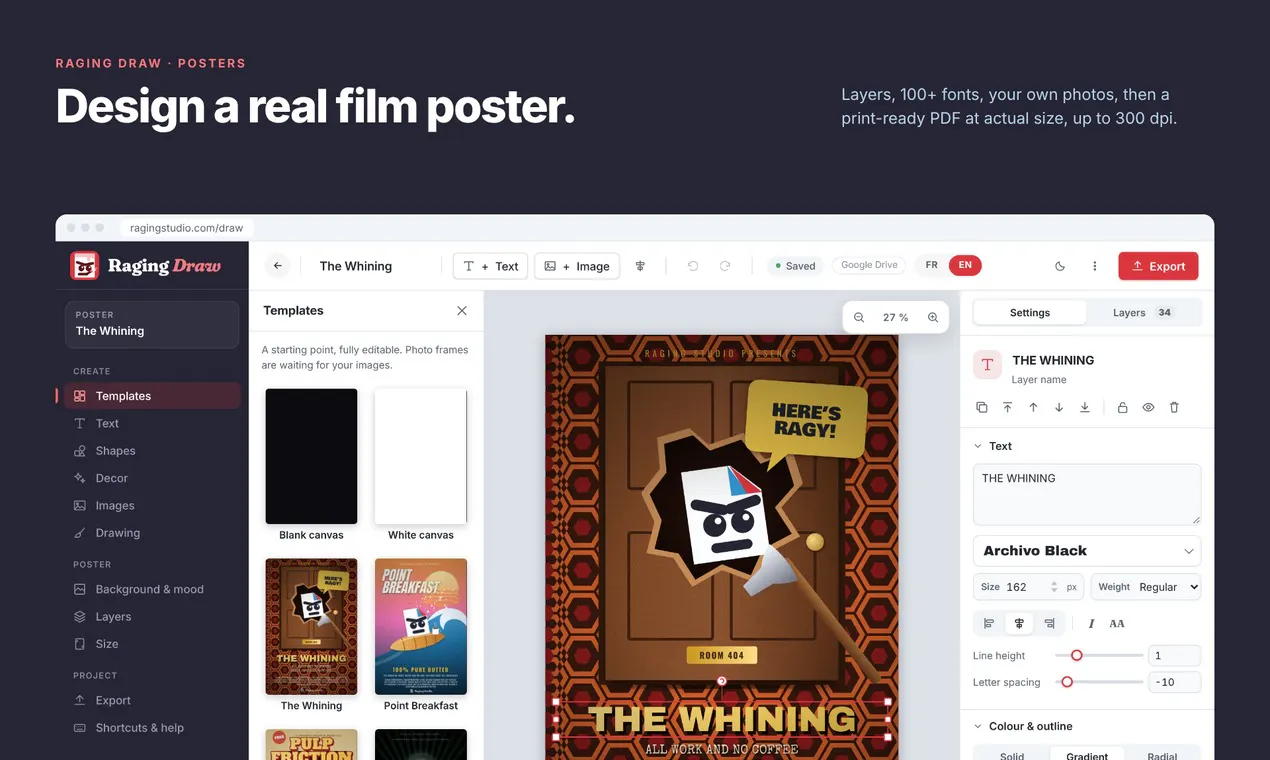Move layer up one level
This screenshot has width=1270, height=760.
[x=1033, y=407]
